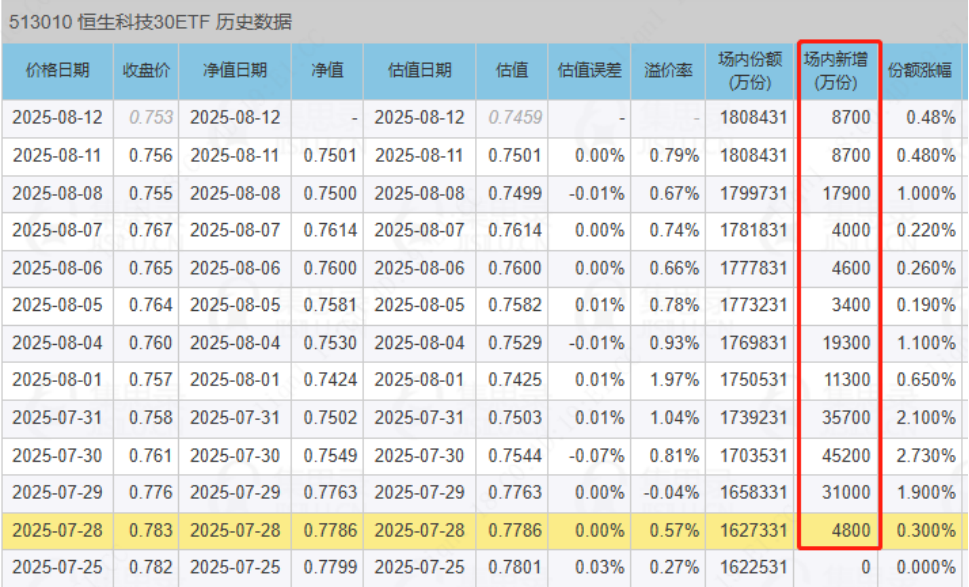Click share amount 1739231
This screenshot has height=587, width=969.
click(x=754, y=418)
